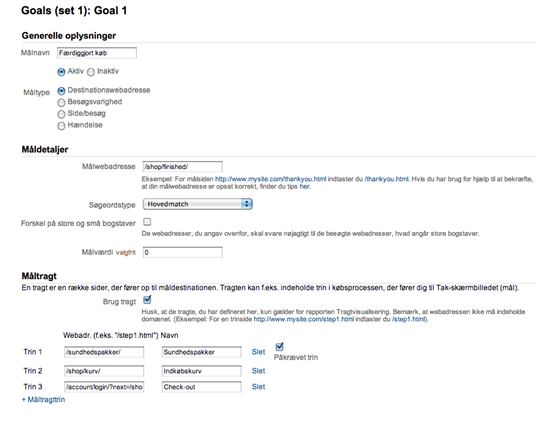Delete Trin 3 with Slet link
The height and width of the screenshot is (424, 550).
[x=258, y=387]
